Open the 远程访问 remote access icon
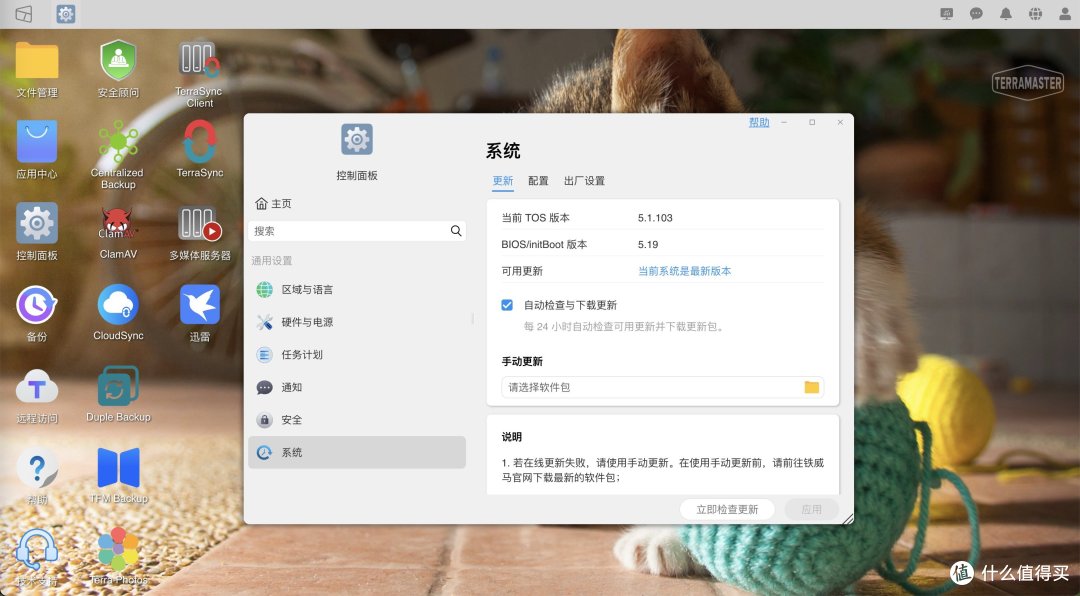The width and height of the screenshot is (1080, 596). (37, 386)
